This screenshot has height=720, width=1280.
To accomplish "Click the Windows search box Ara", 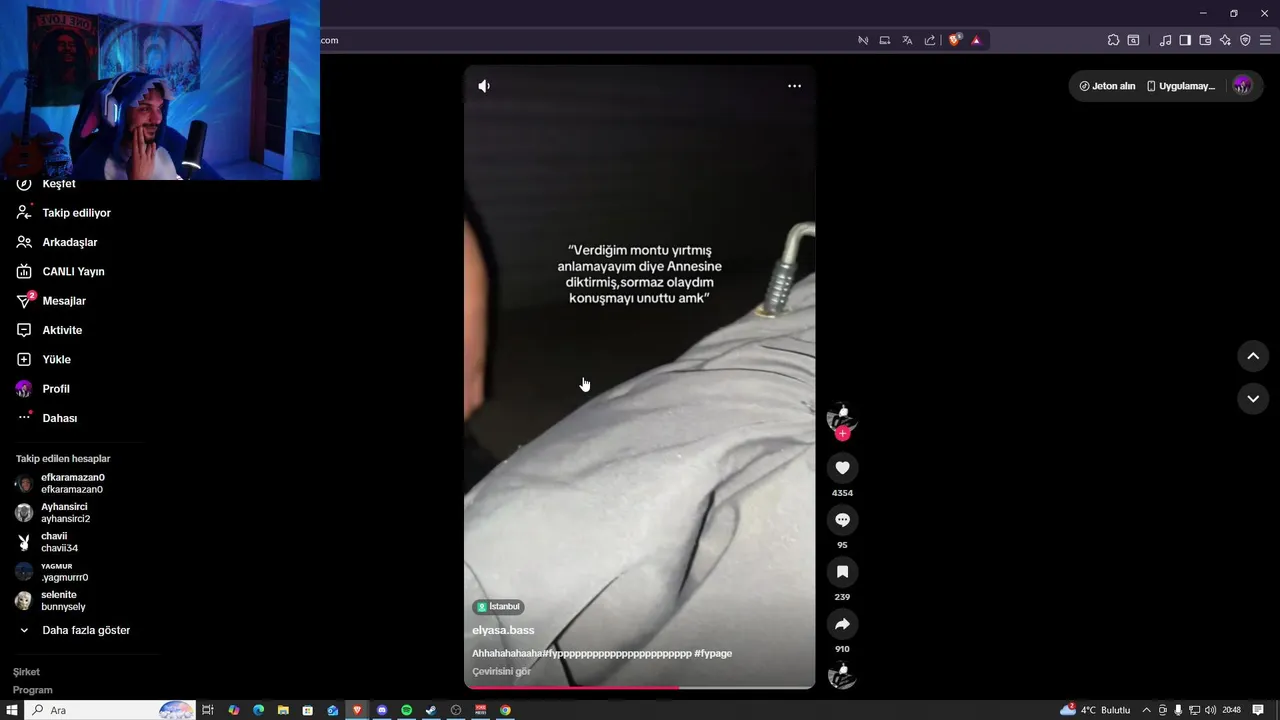I will pyautogui.click(x=110, y=710).
